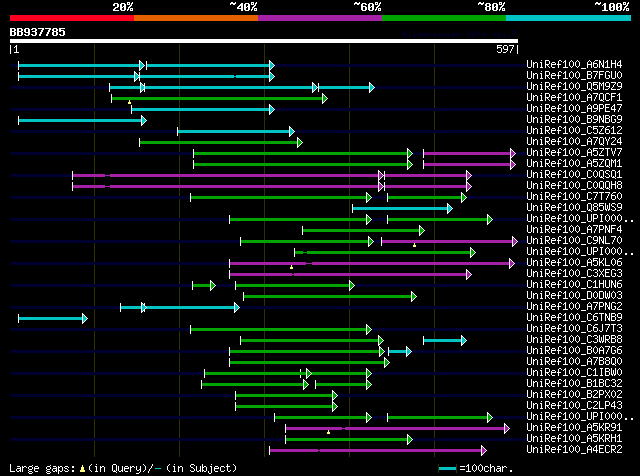Open hit UniRef100_A6N1H4

pos(574,65)
